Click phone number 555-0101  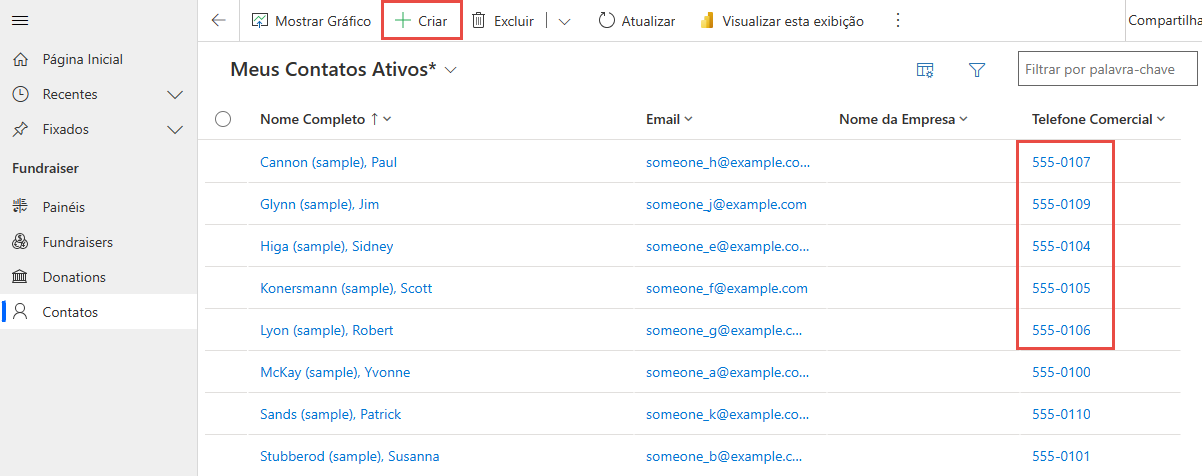(1061, 456)
